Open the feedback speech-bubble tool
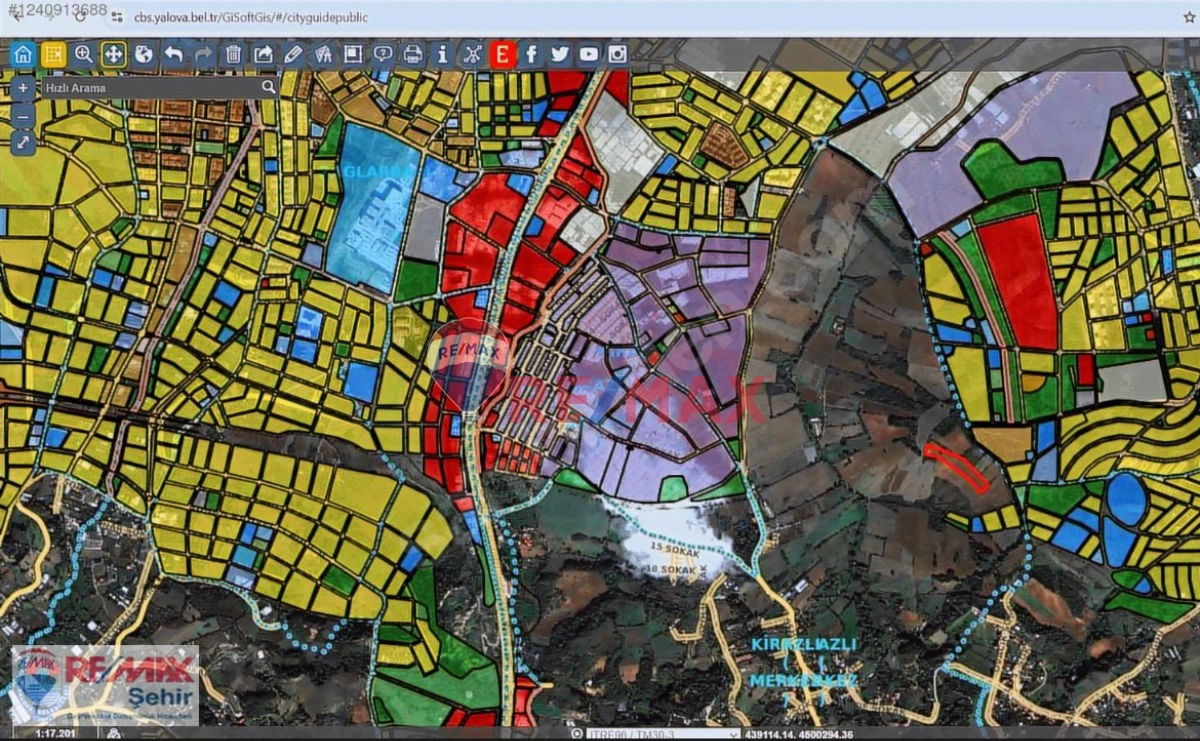The image size is (1200, 741). point(383,54)
